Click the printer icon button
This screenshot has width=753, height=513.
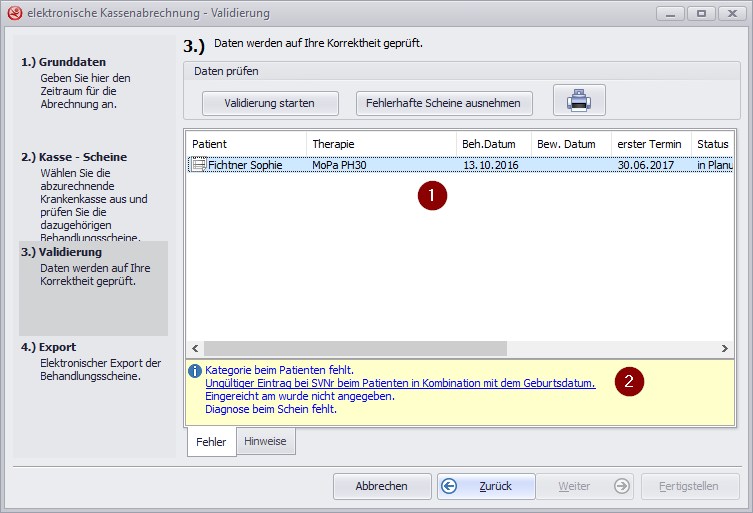pyautogui.click(x=579, y=102)
